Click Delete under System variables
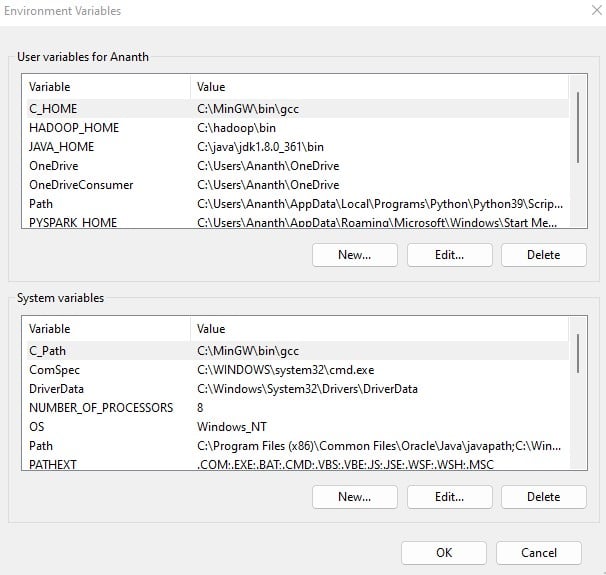 tap(544, 497)
